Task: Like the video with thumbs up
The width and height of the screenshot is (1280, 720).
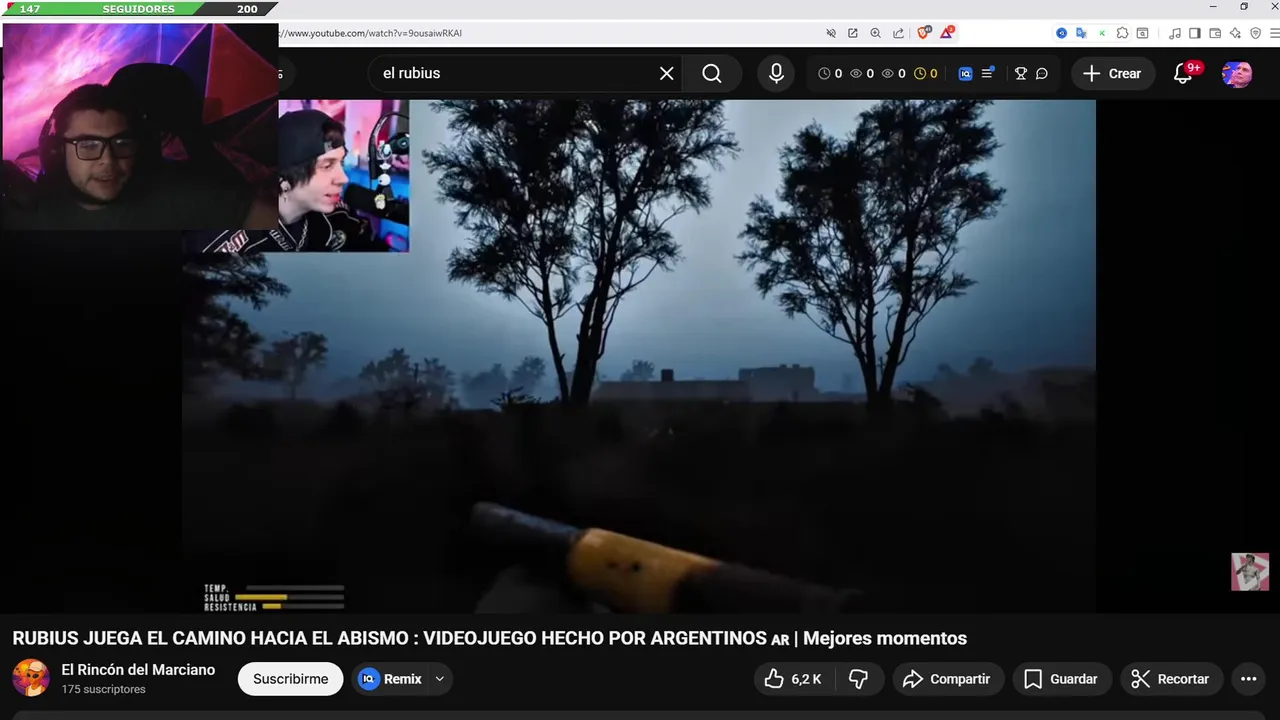Action: [x=792, y=679]
